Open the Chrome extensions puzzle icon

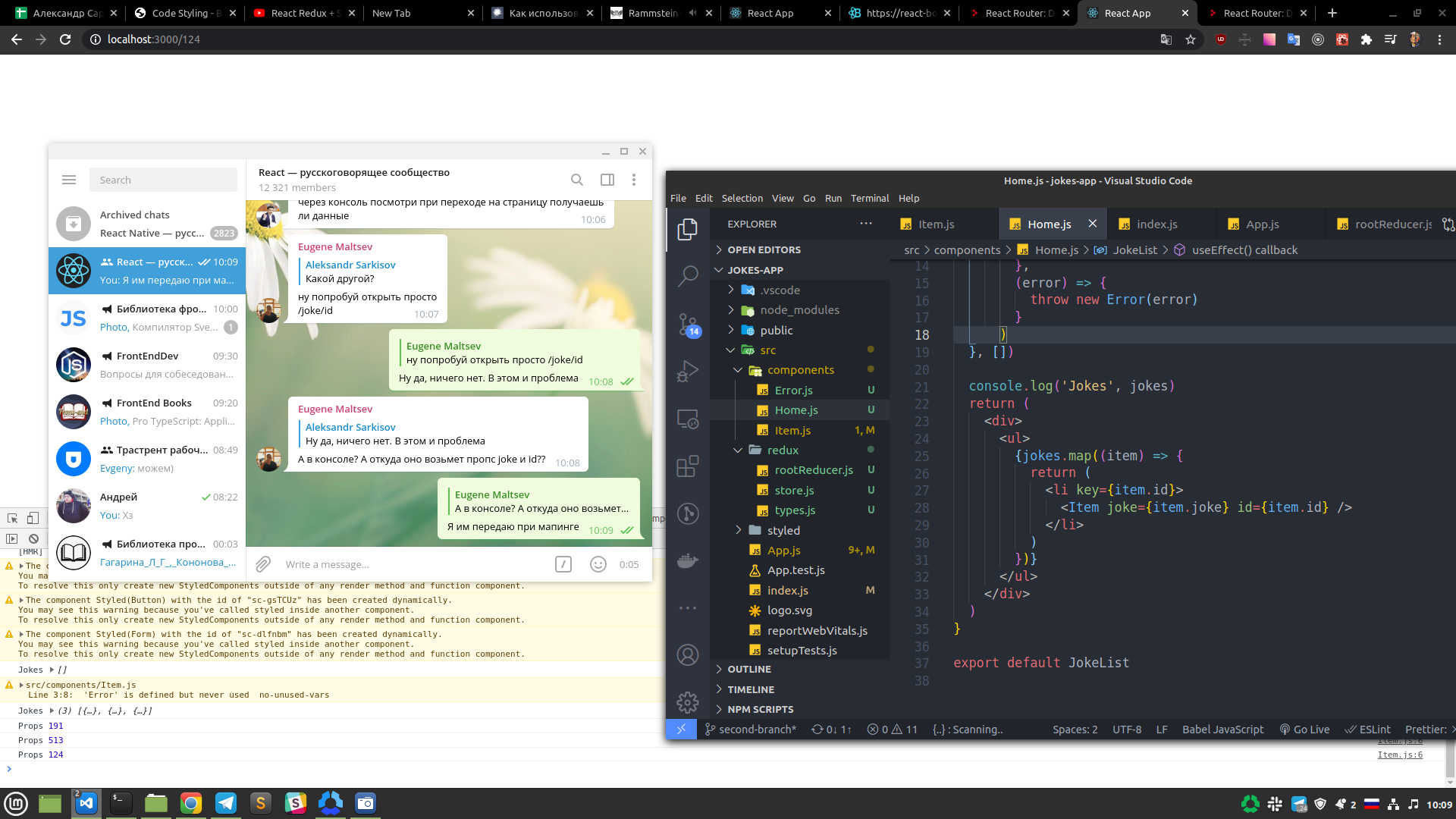coord(1366,39)
